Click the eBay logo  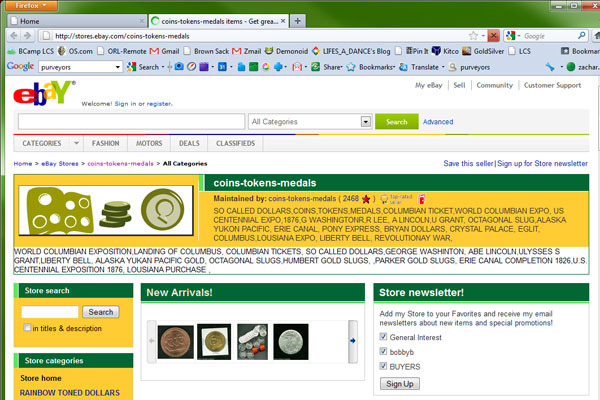pyautogui.click(x=44, y=93)
